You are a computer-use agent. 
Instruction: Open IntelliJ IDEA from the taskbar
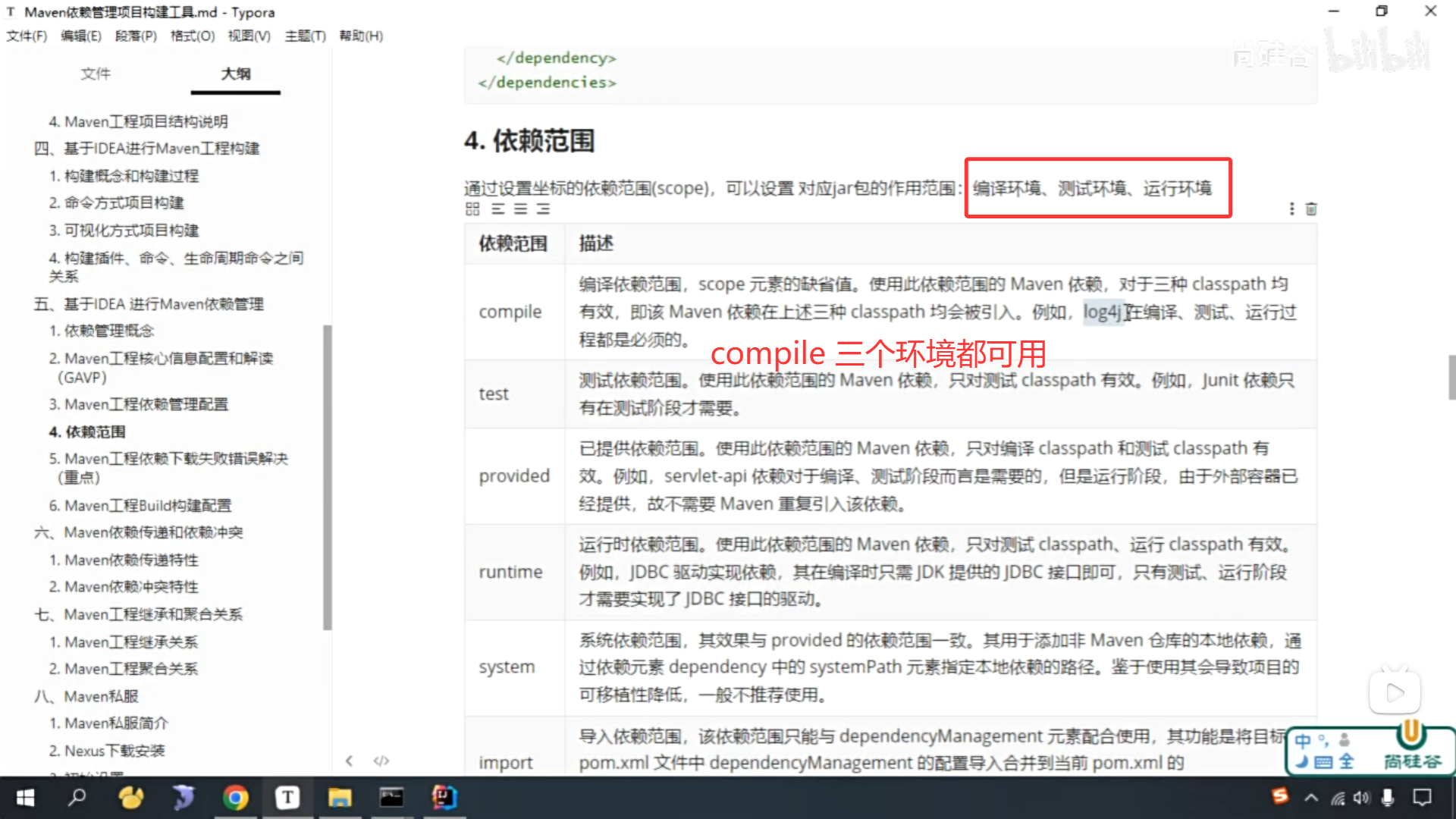coord(444,797)
